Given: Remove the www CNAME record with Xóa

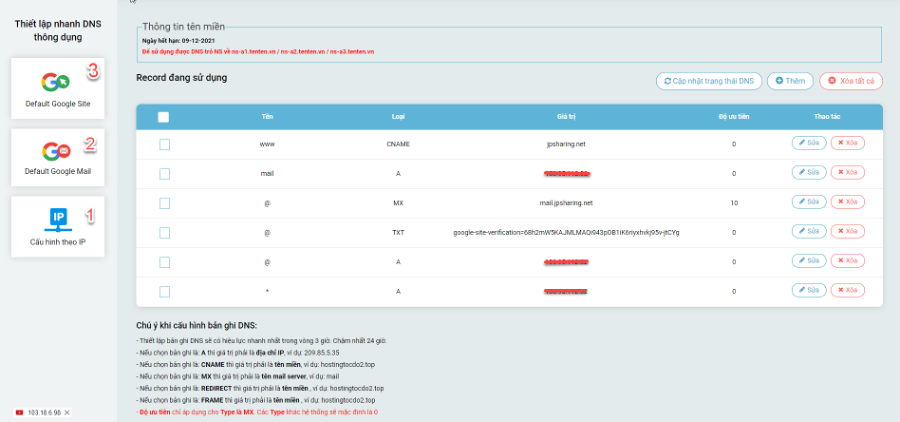Looking at the screenshot, I should click(848, 143).
